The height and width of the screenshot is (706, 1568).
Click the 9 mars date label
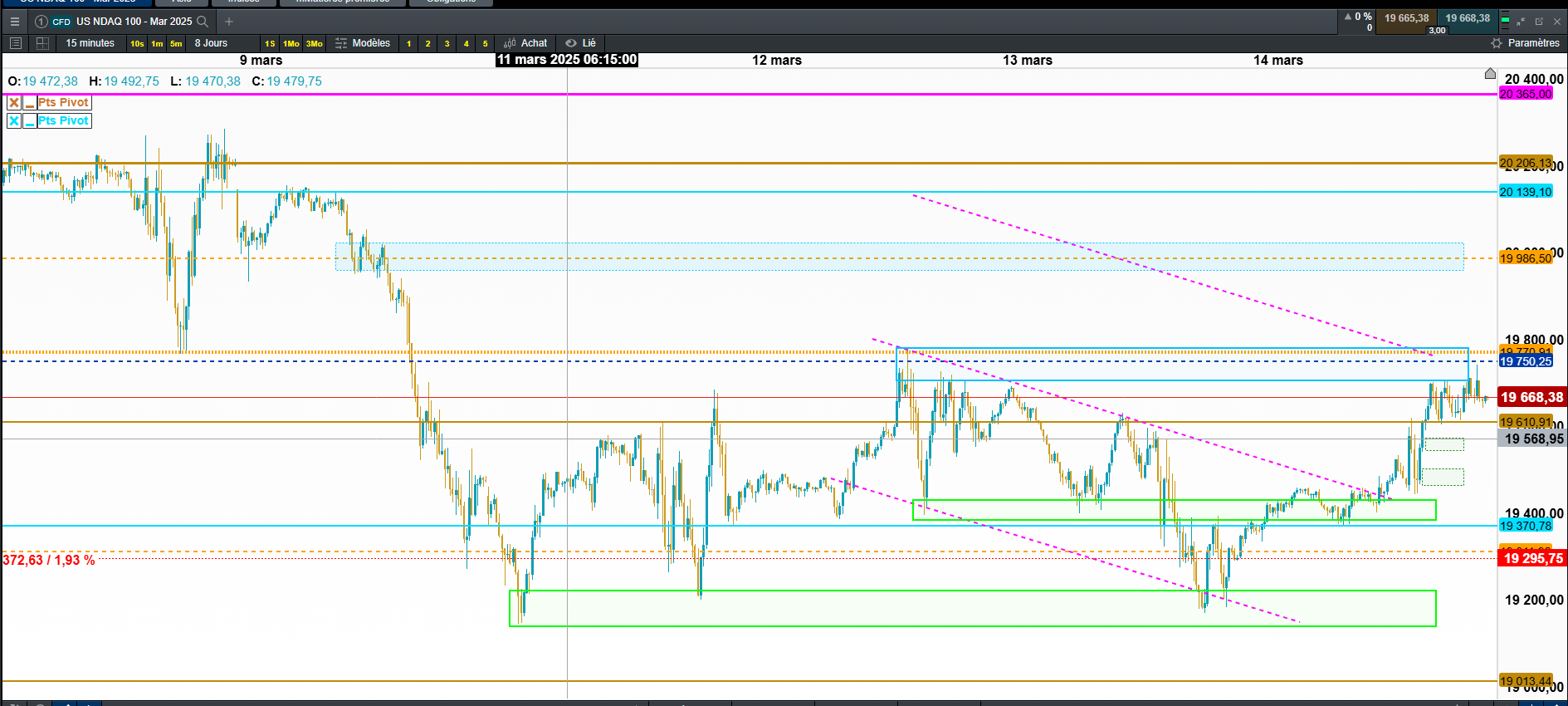(x=261, y=61)
